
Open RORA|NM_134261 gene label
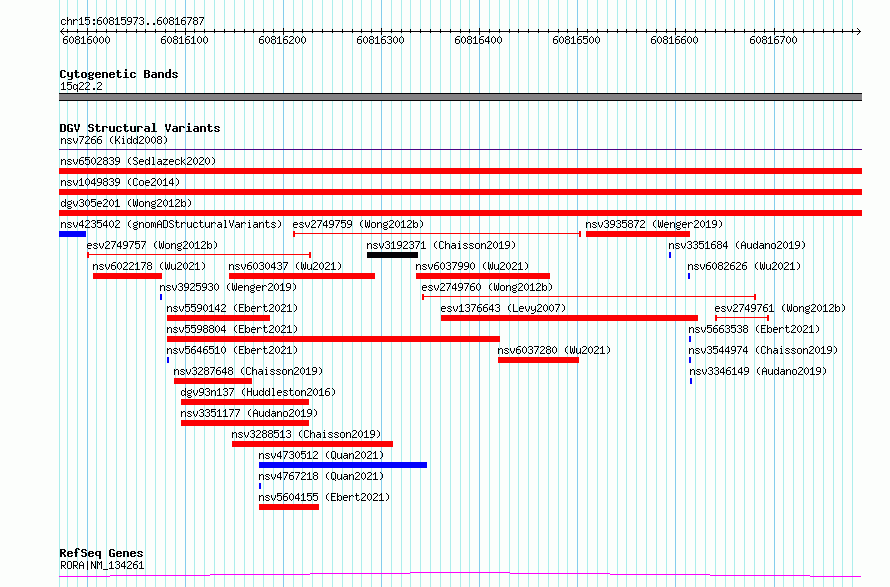tap(102, 565)
